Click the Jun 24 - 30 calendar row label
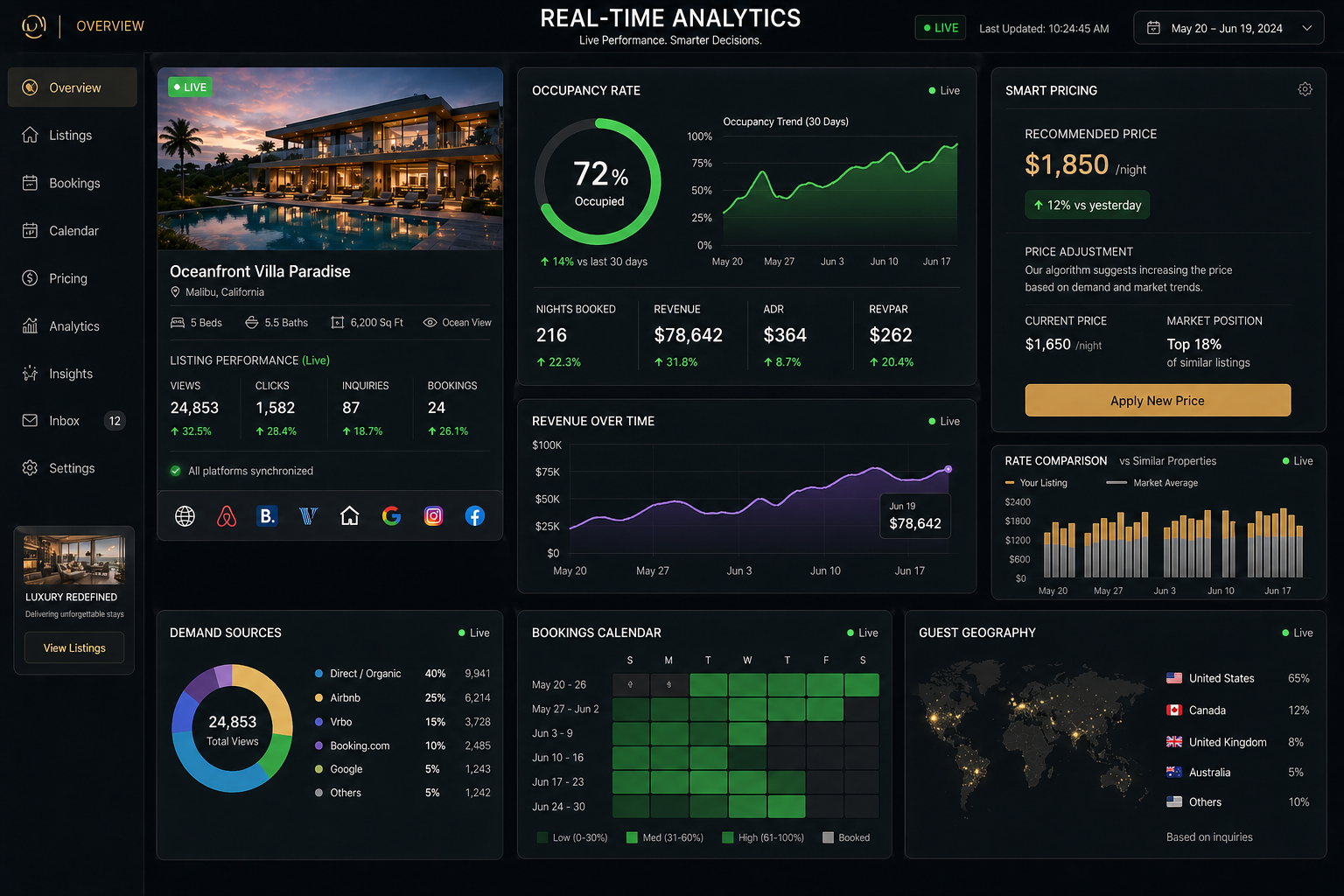 [558, 807]
